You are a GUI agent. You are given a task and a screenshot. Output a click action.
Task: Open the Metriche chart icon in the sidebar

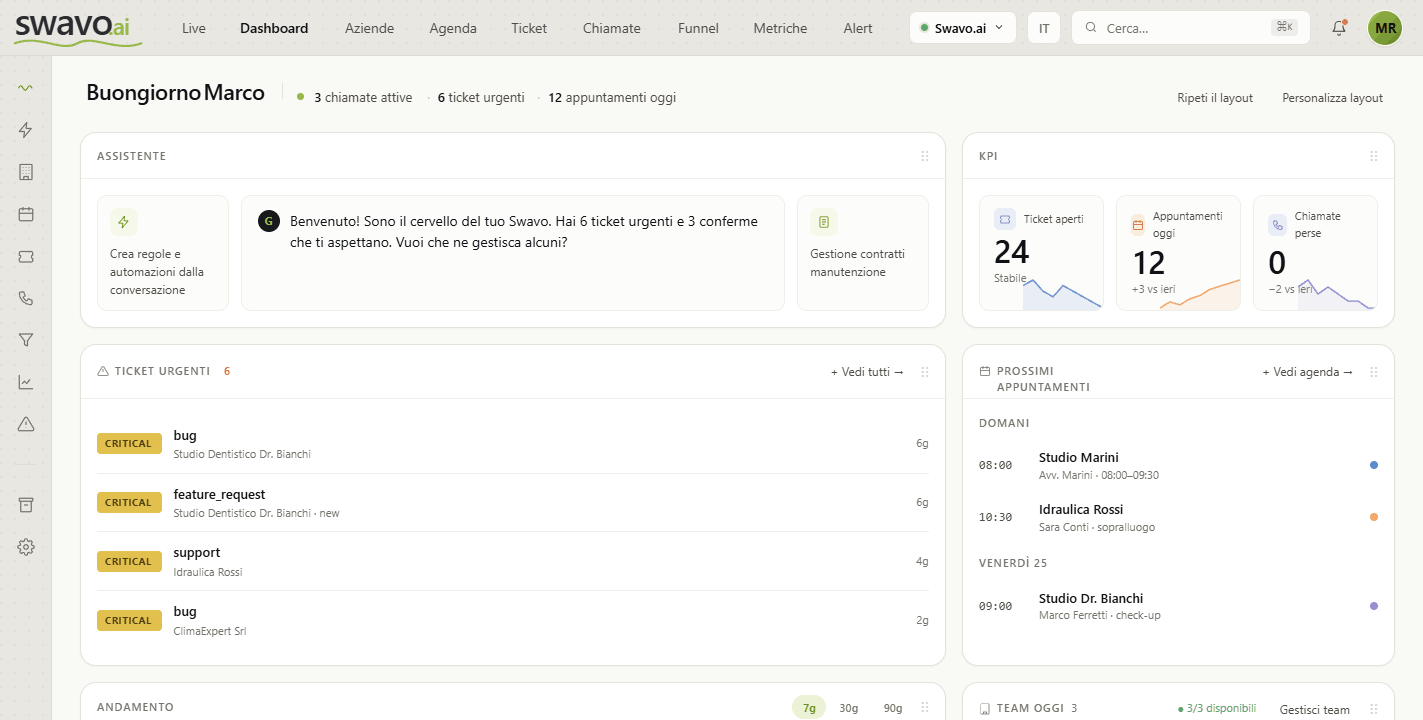click(26, 382)
